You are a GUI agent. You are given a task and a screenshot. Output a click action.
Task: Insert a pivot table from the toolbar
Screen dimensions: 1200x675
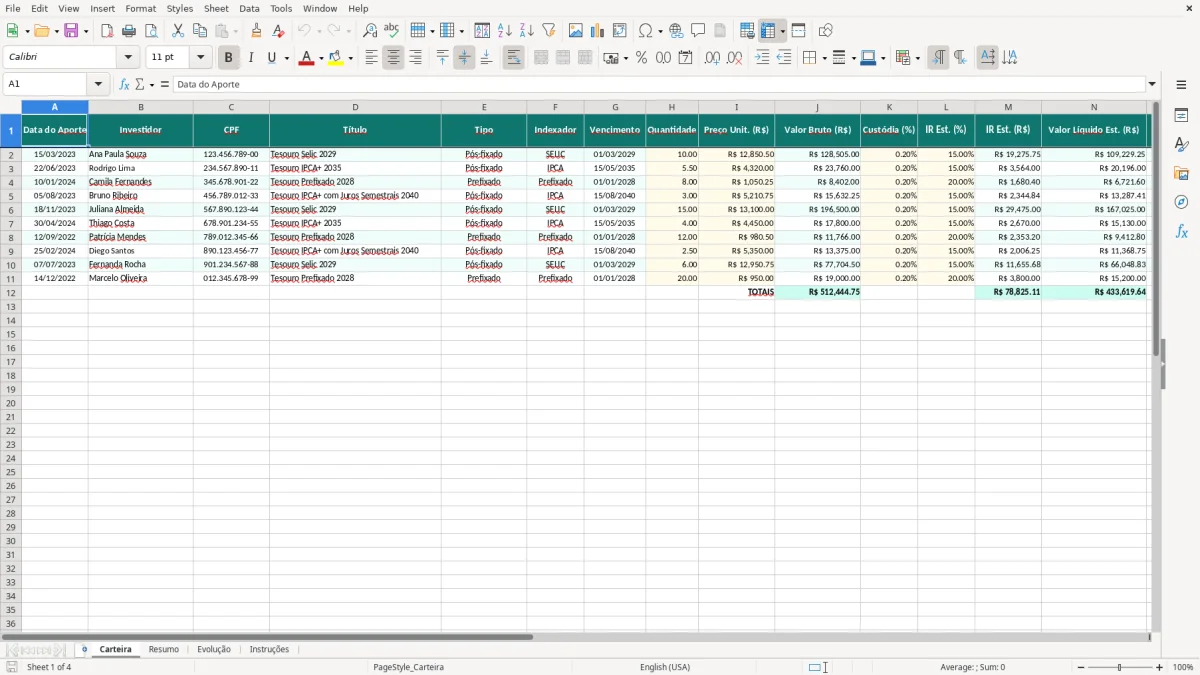point(620,31)
